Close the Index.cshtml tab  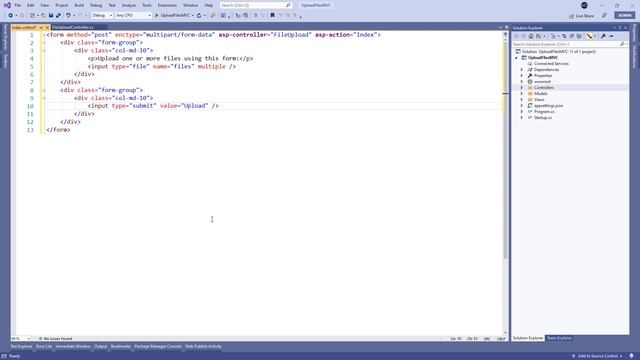[x=47, y=27]
